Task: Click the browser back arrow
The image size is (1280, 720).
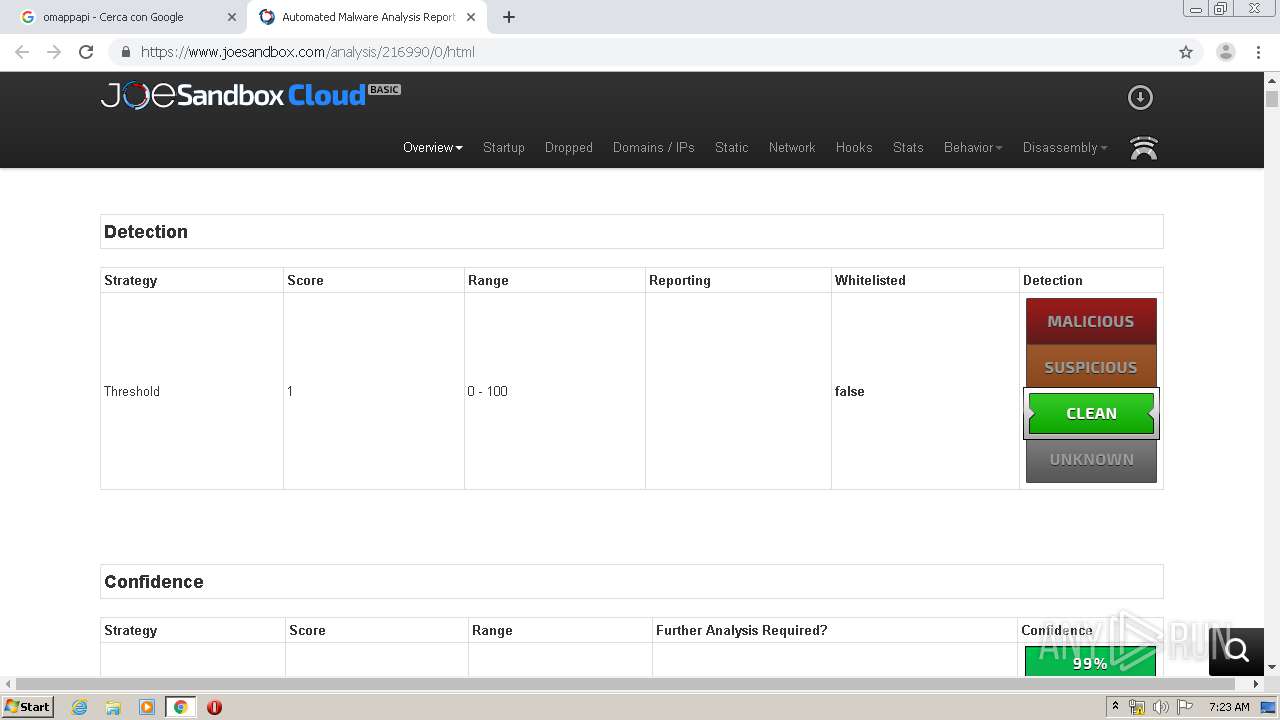Action: pos(22,52)
